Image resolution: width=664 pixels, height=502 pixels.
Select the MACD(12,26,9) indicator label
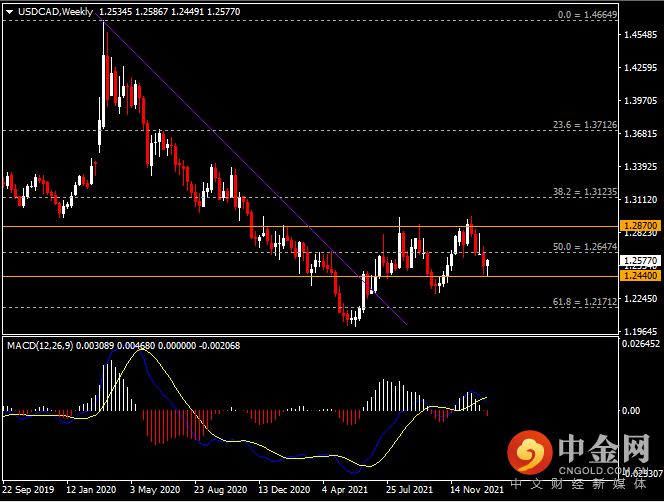point(40,346)
